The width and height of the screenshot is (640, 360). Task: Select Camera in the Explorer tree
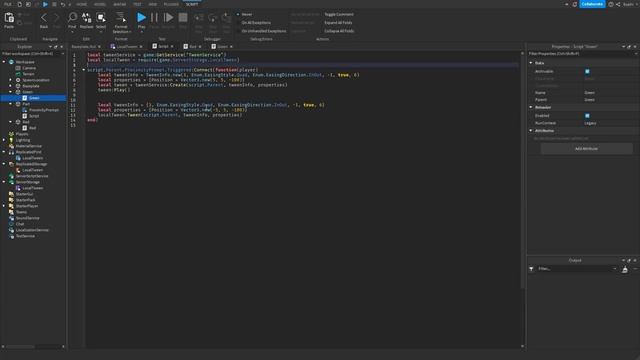(x=29, y=68)
